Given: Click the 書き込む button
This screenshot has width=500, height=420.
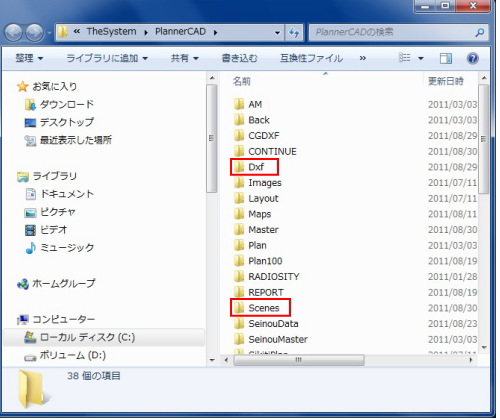Looking at the screenshot, I should coord(239,58).
